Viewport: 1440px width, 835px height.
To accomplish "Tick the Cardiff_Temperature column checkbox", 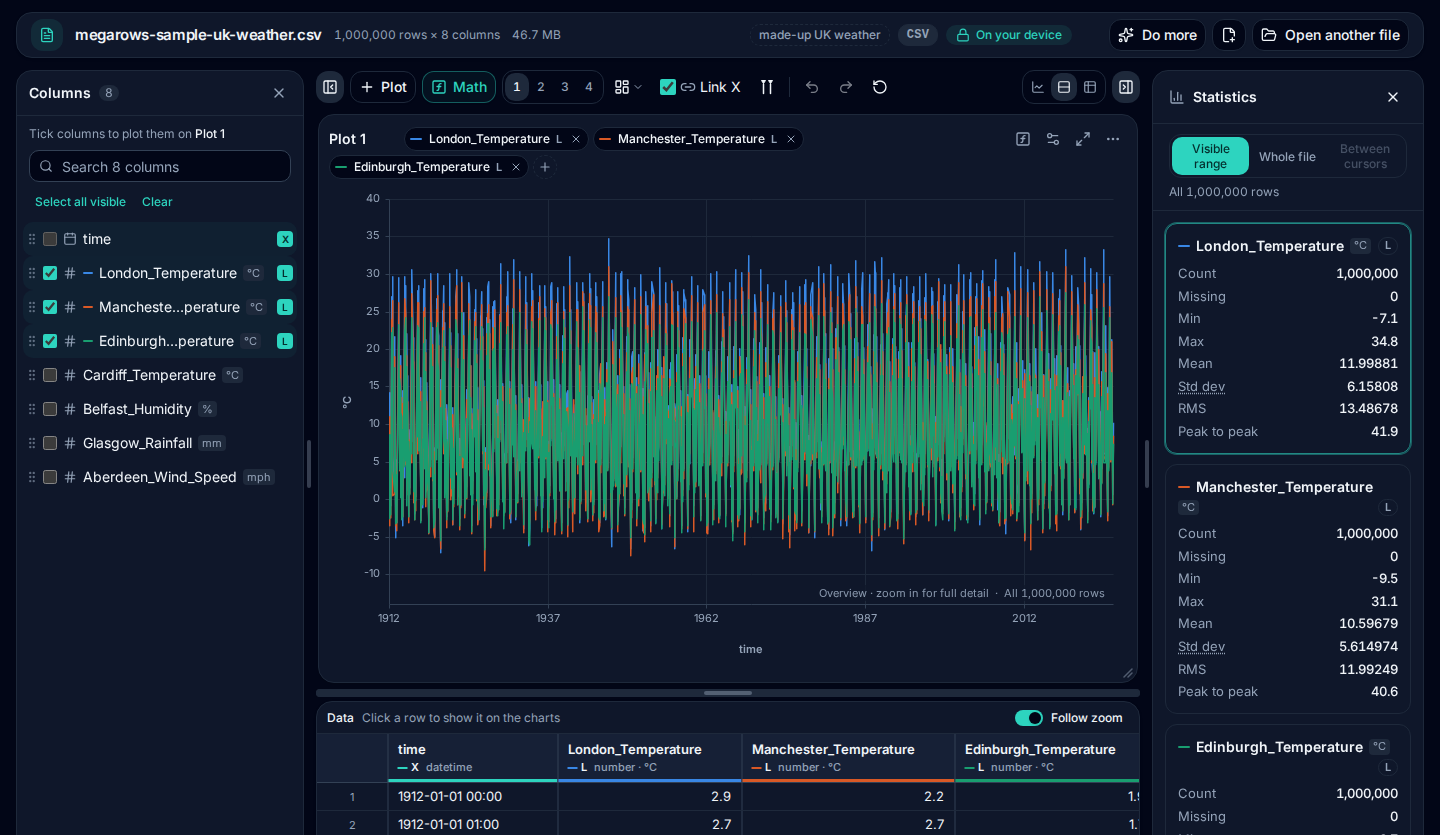I will [50, 375].
